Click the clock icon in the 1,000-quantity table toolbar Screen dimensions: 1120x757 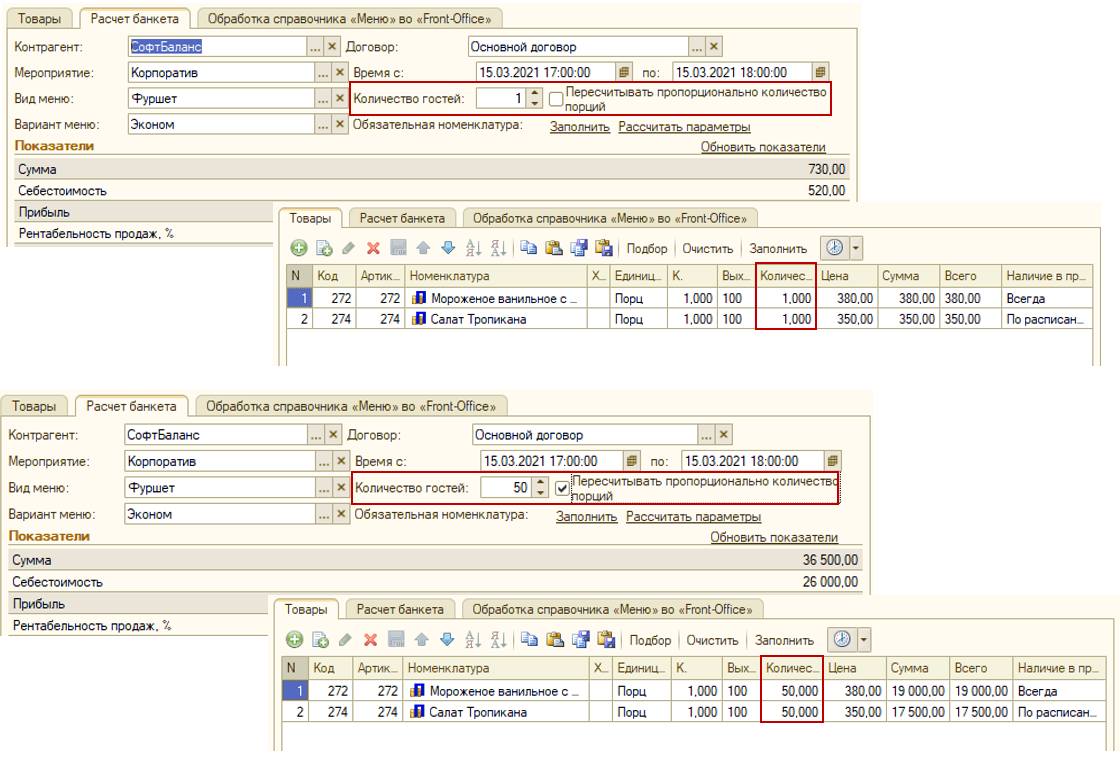click(x=834, y=248)
